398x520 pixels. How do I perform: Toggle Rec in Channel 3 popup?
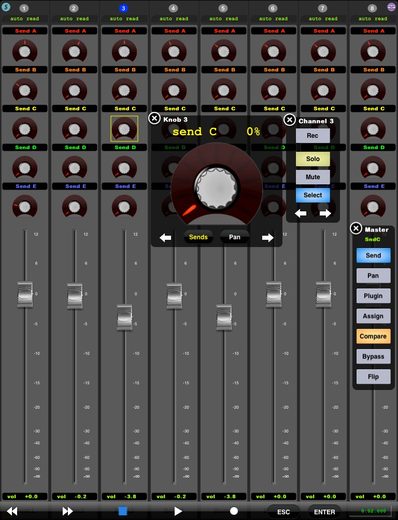(x=313, y=136)
